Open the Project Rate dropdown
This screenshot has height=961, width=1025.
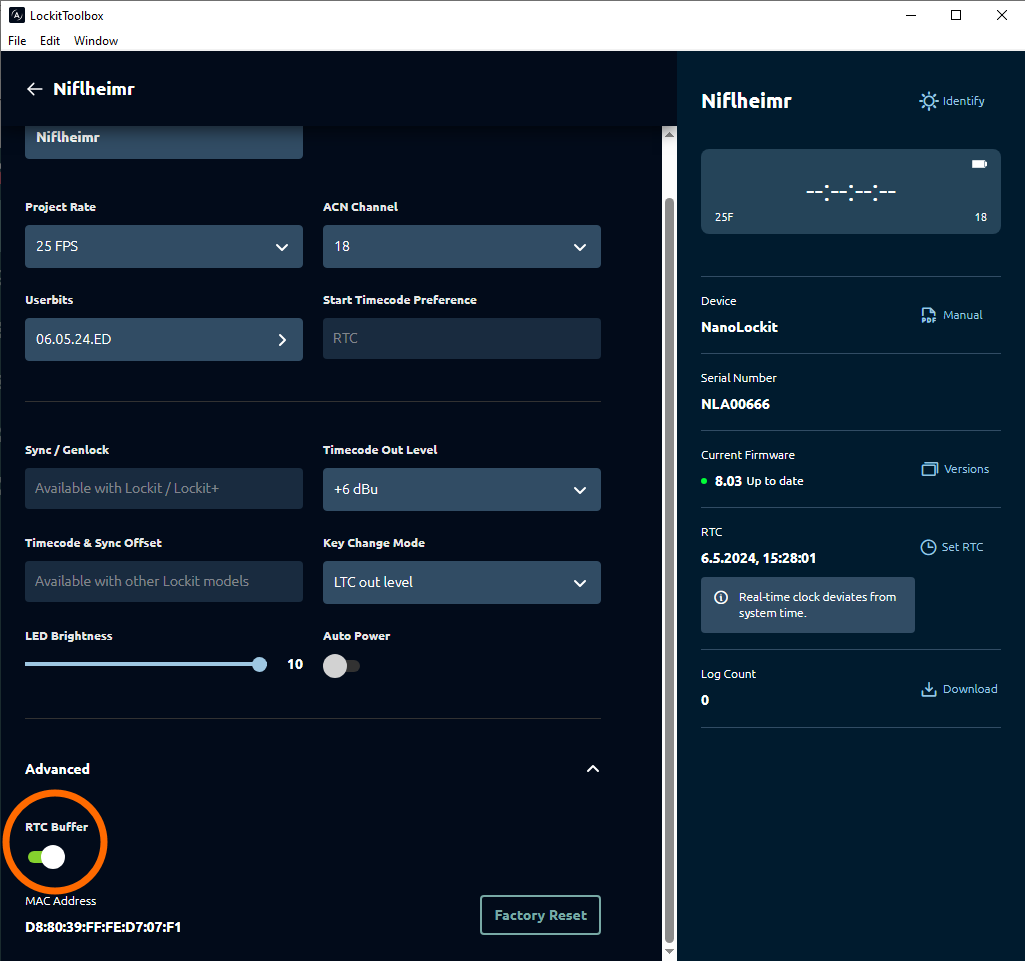163,246
